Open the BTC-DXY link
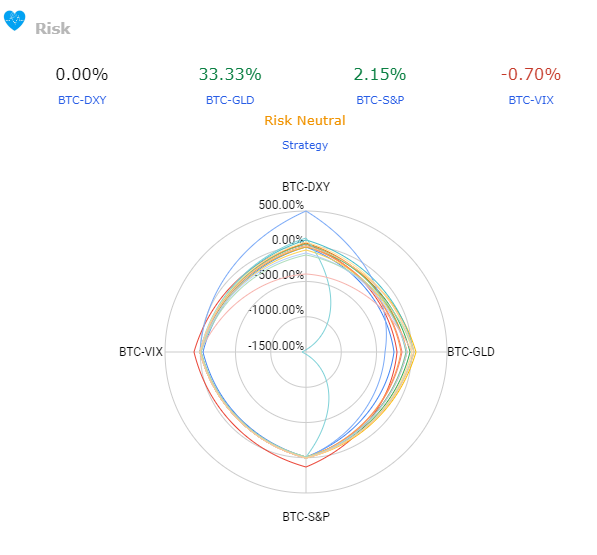The width and height of the screenshot is (597, 555). pos(82,100)
